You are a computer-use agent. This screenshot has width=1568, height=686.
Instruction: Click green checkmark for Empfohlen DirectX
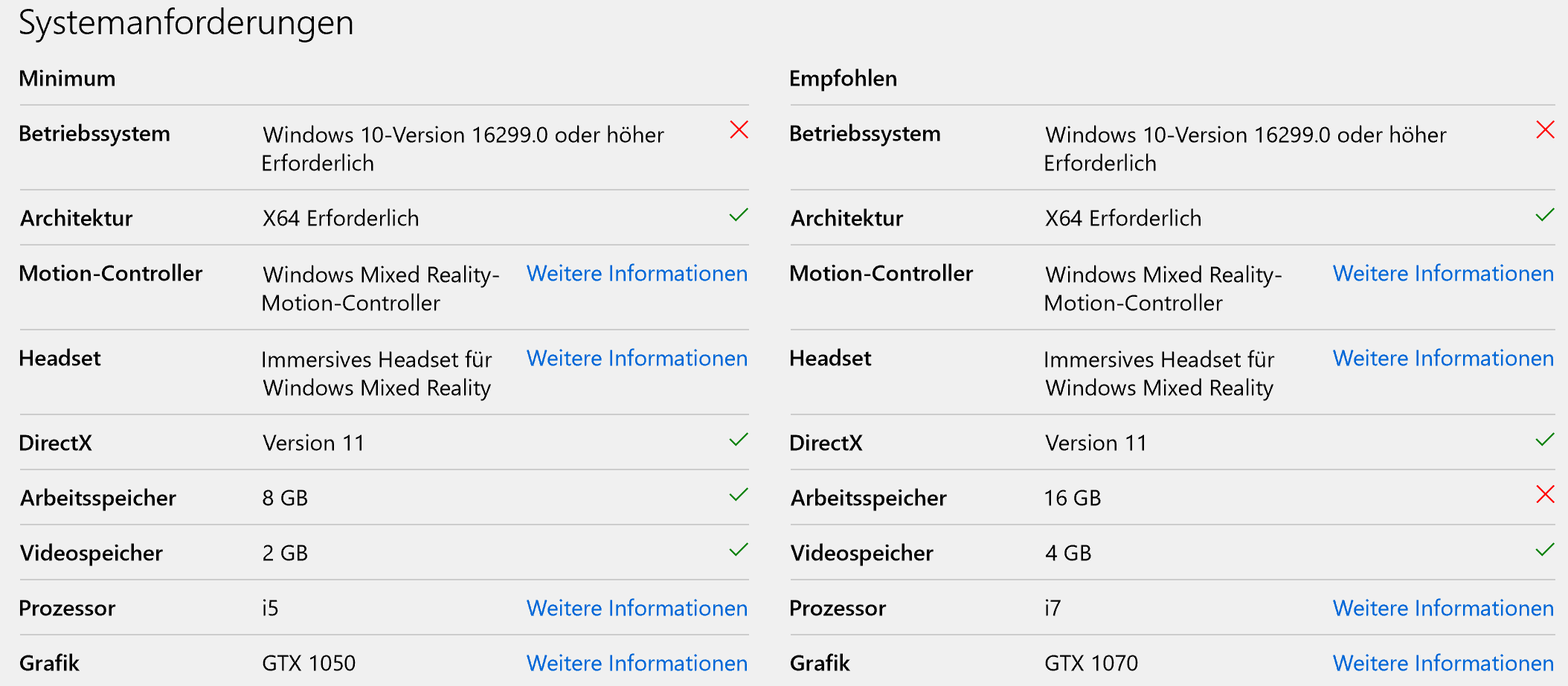[1545, 440]
